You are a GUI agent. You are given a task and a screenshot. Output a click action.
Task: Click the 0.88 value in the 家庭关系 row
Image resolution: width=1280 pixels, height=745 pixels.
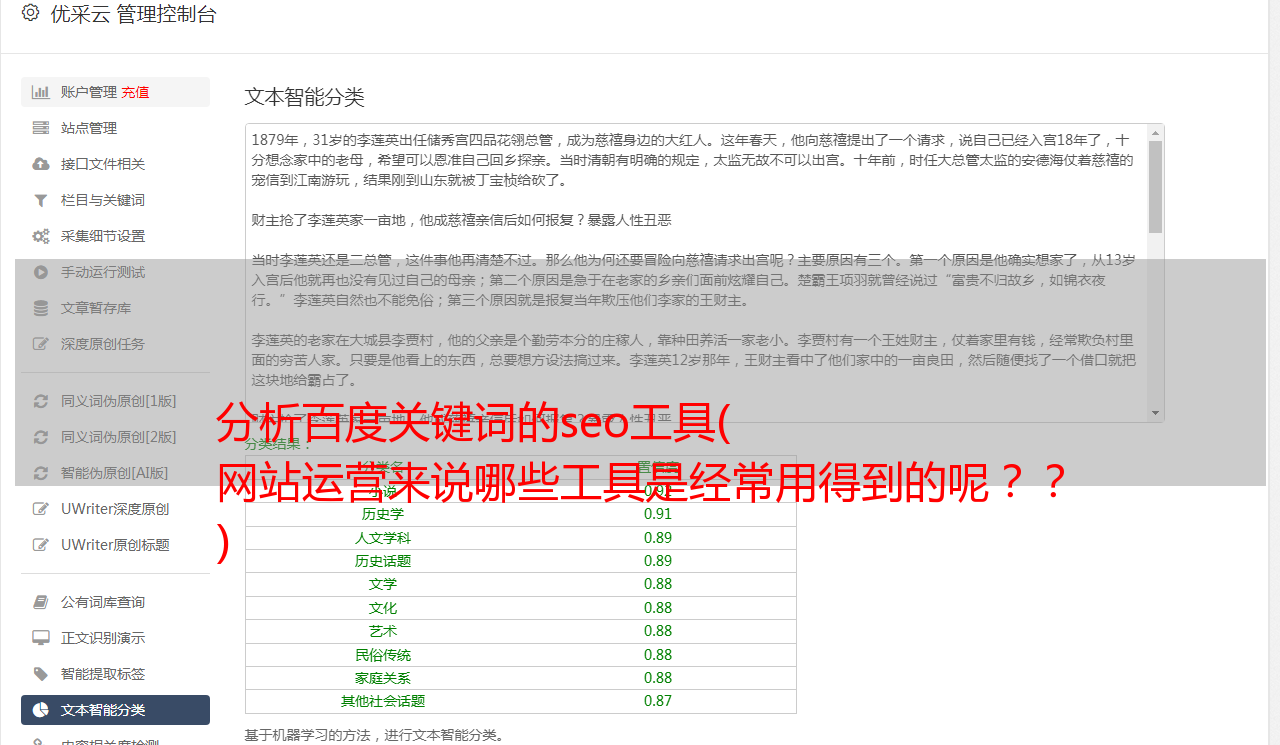pyautogui.click(x=658, y=678)
